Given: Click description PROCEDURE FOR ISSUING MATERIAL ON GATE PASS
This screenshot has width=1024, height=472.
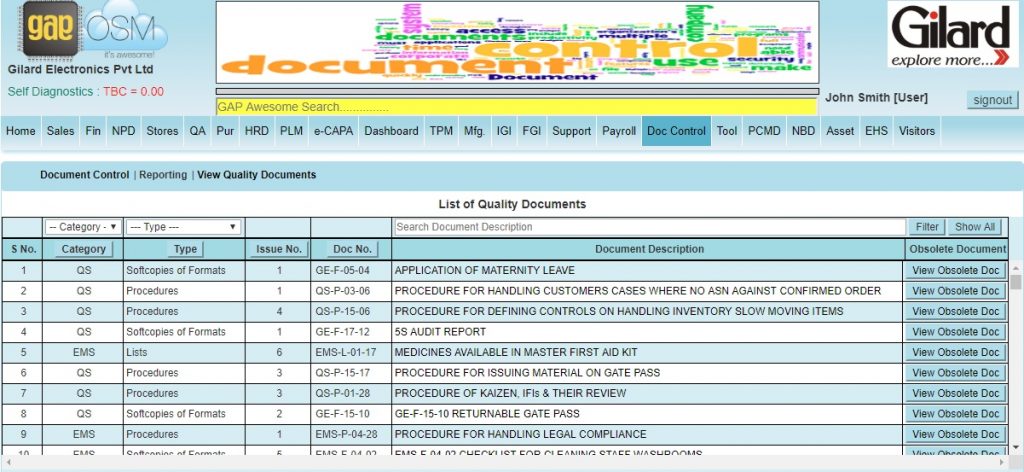Looking at the screenshot, I should click(x=527, y=373).
